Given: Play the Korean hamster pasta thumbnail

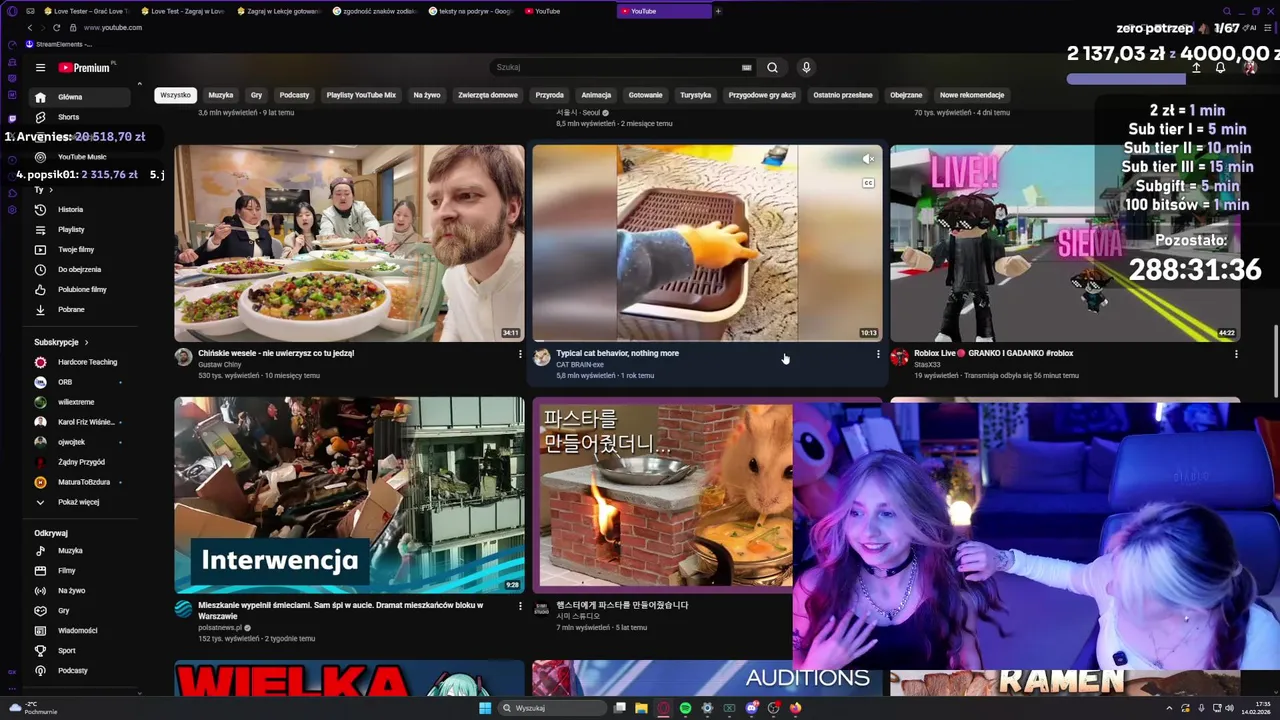Looking at the screenshot, I should click(662, 495).
